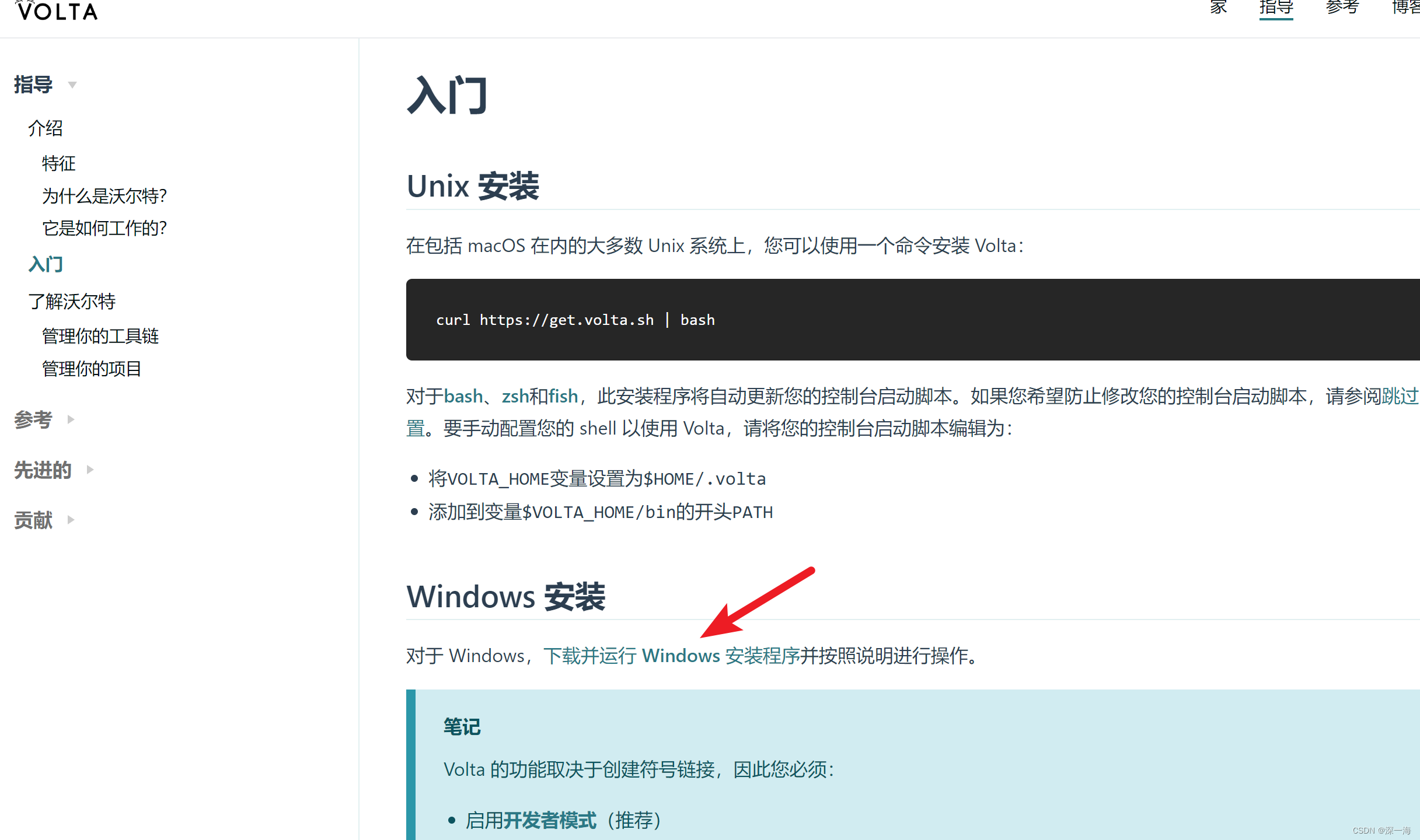The height and width of the screenshot is (840, 1420).
Task: Open the 跳过 setup link
Action: (1401, 396)
